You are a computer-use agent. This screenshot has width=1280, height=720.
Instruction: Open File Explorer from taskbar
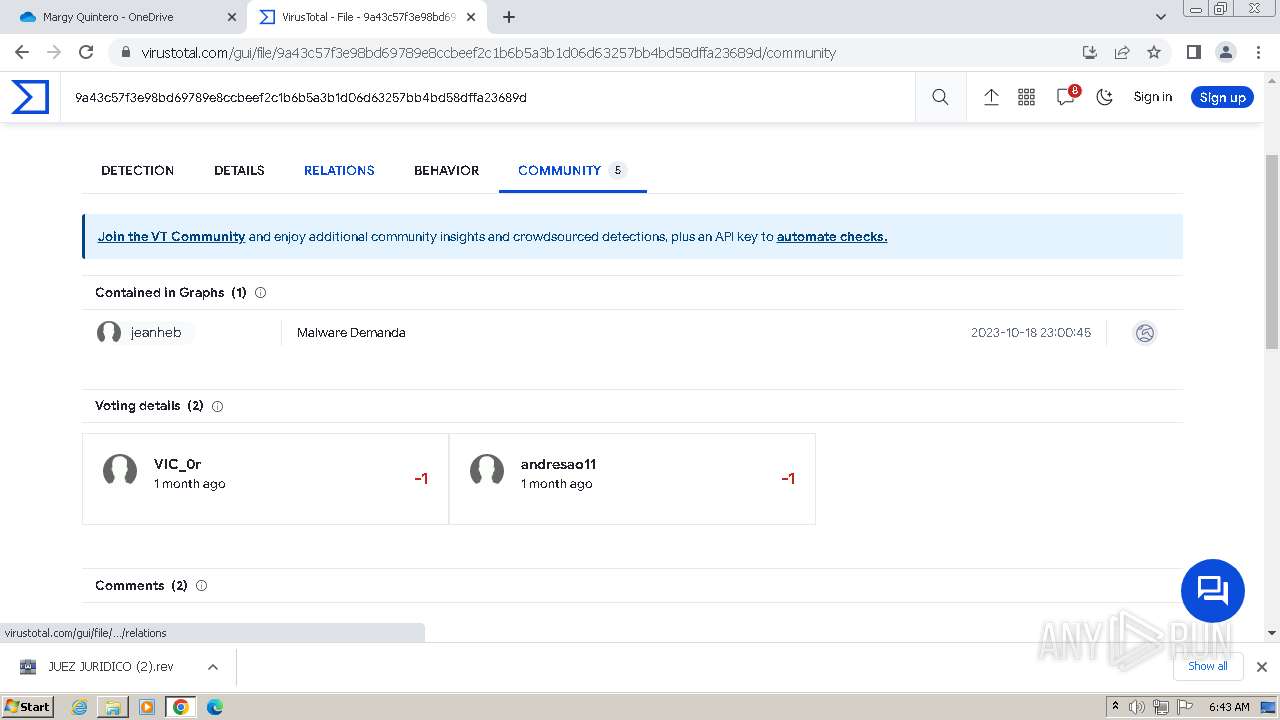pos(113,707)
